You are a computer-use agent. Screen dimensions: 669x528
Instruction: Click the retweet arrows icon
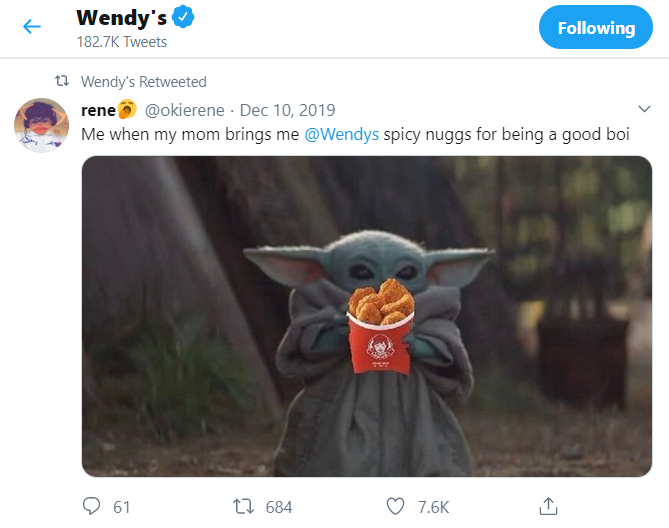pyautogui.click(x=240, y=506)
